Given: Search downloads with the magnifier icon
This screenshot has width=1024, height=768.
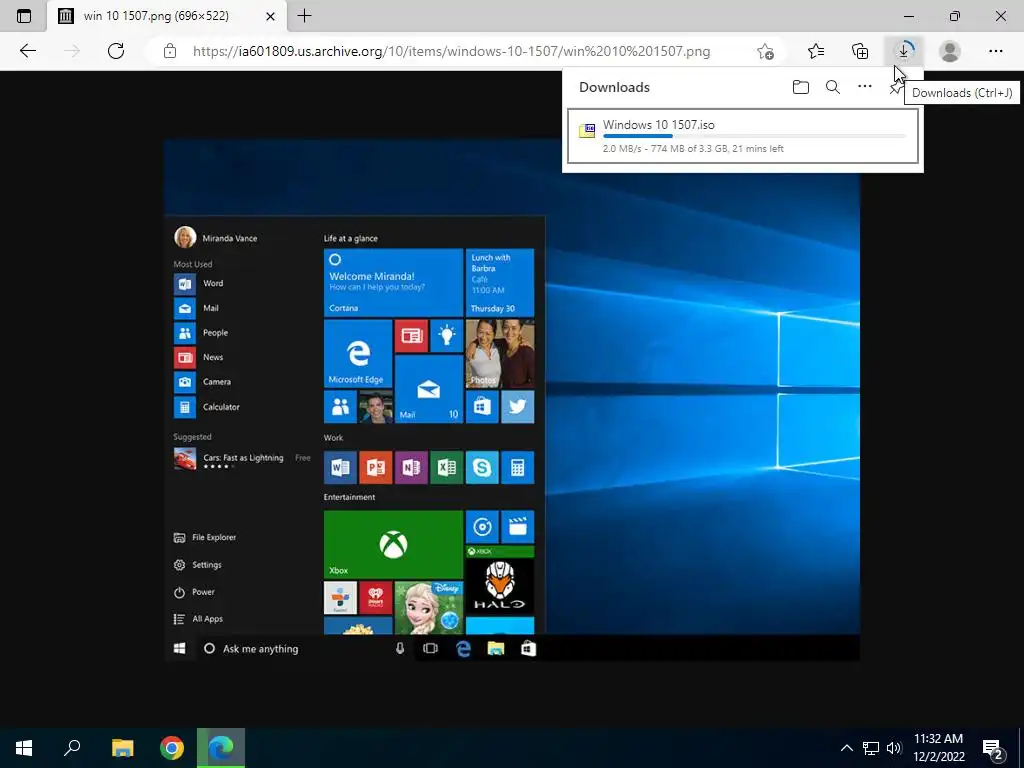Looking at the screenshot, I should [833, 87].
